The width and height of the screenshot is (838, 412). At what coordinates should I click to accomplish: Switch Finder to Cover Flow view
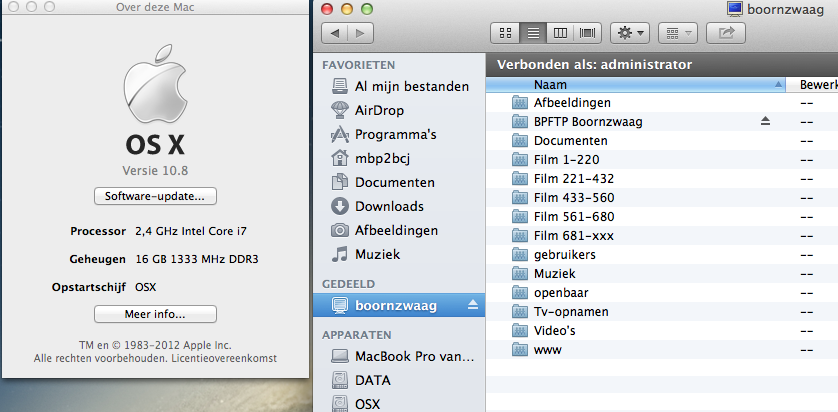click(588, 33)
